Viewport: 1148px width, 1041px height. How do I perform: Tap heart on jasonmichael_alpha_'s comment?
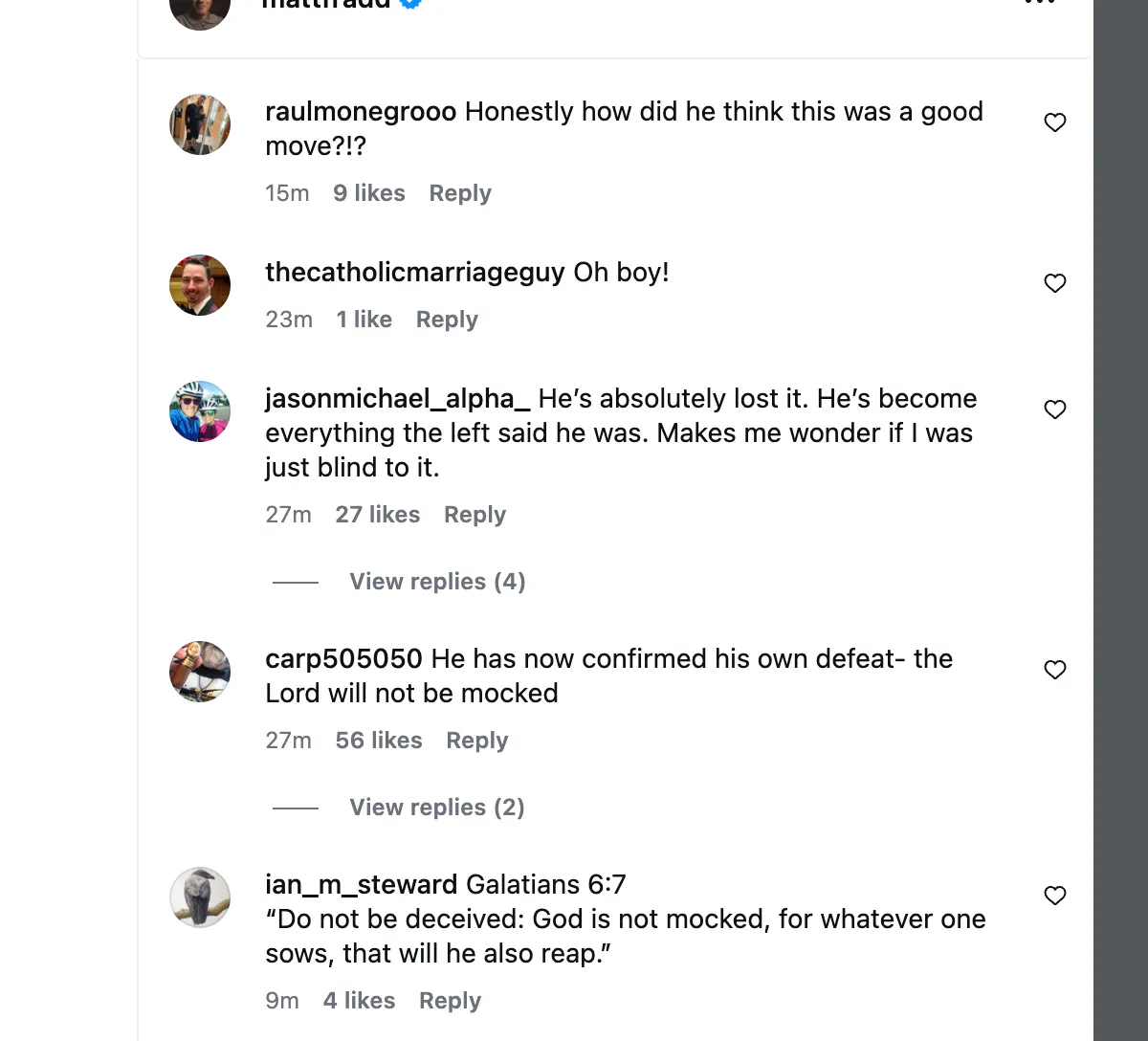pos(1054,410)
